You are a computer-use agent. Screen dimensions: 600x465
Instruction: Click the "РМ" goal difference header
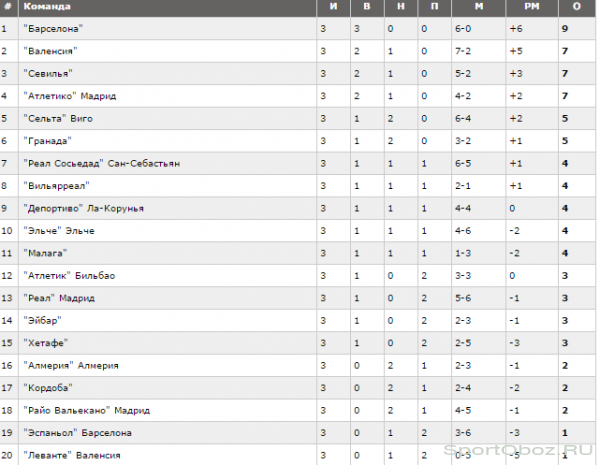(532, 7)
